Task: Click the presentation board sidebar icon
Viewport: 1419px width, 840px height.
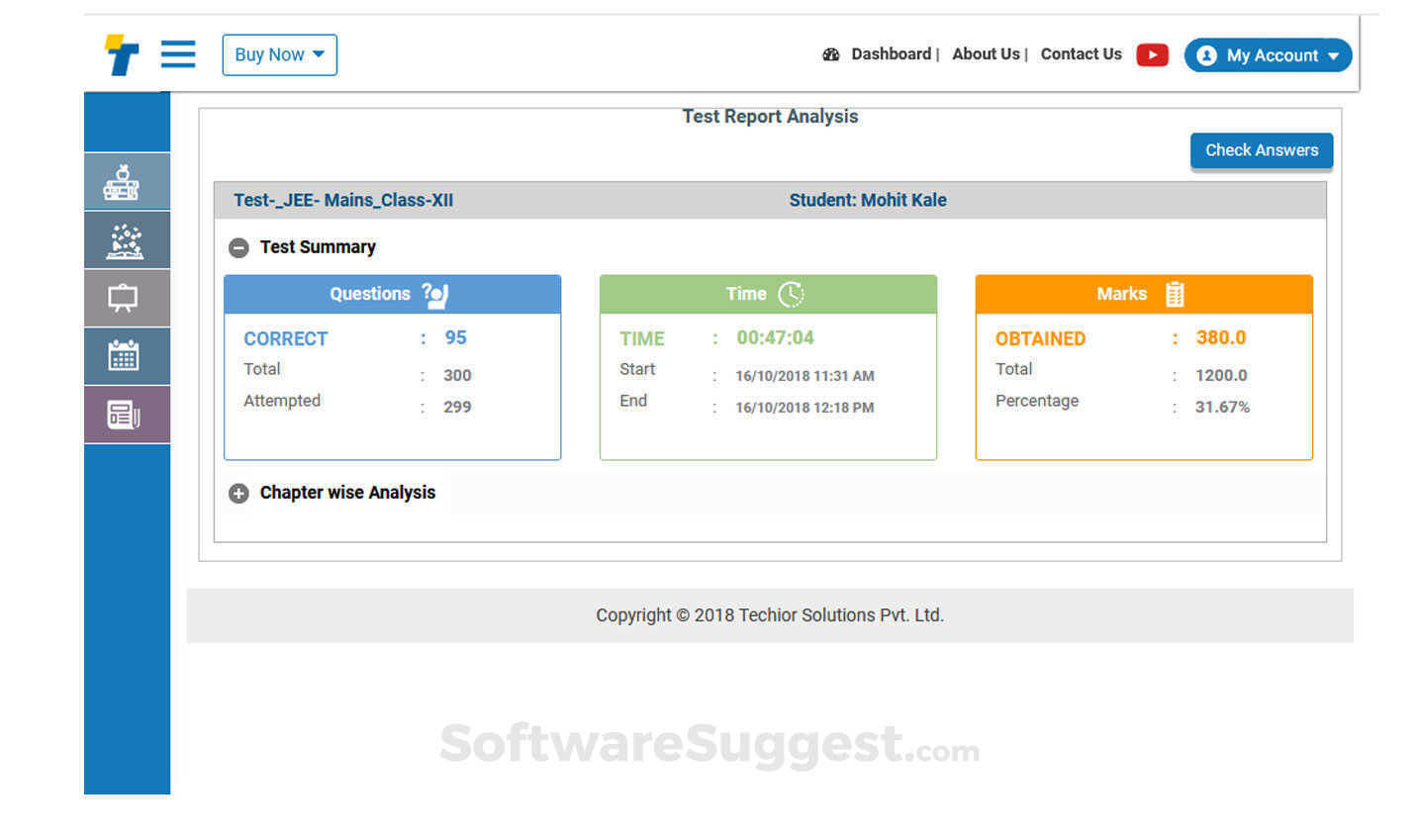Action: (x=123, y=298)
